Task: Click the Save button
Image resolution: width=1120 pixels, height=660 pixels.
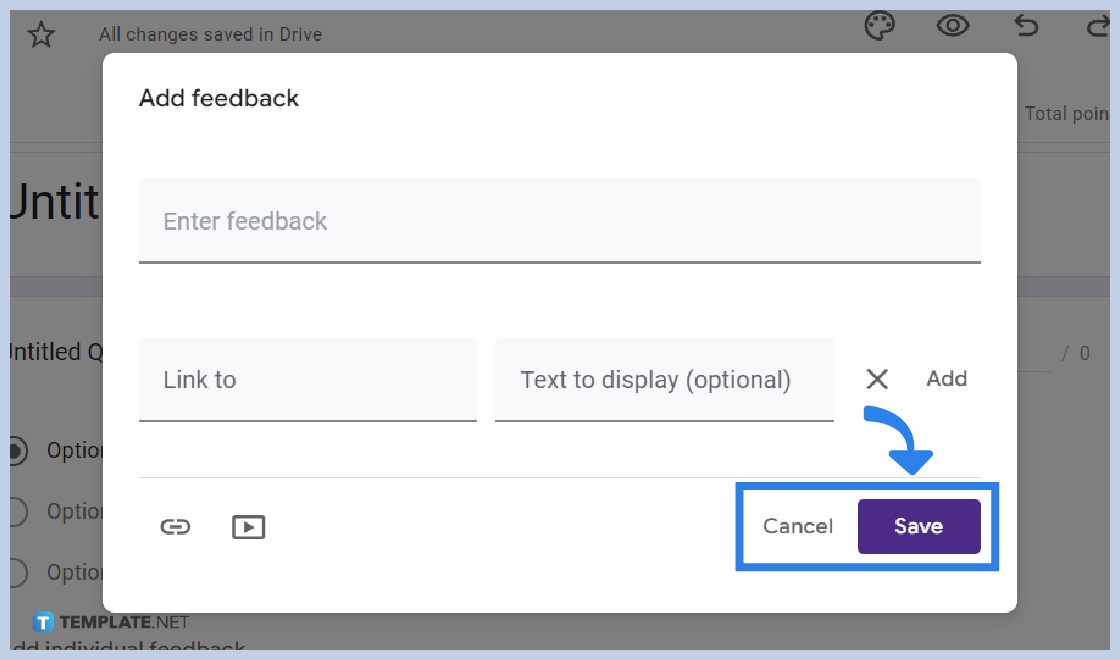Action: point(918,526)
